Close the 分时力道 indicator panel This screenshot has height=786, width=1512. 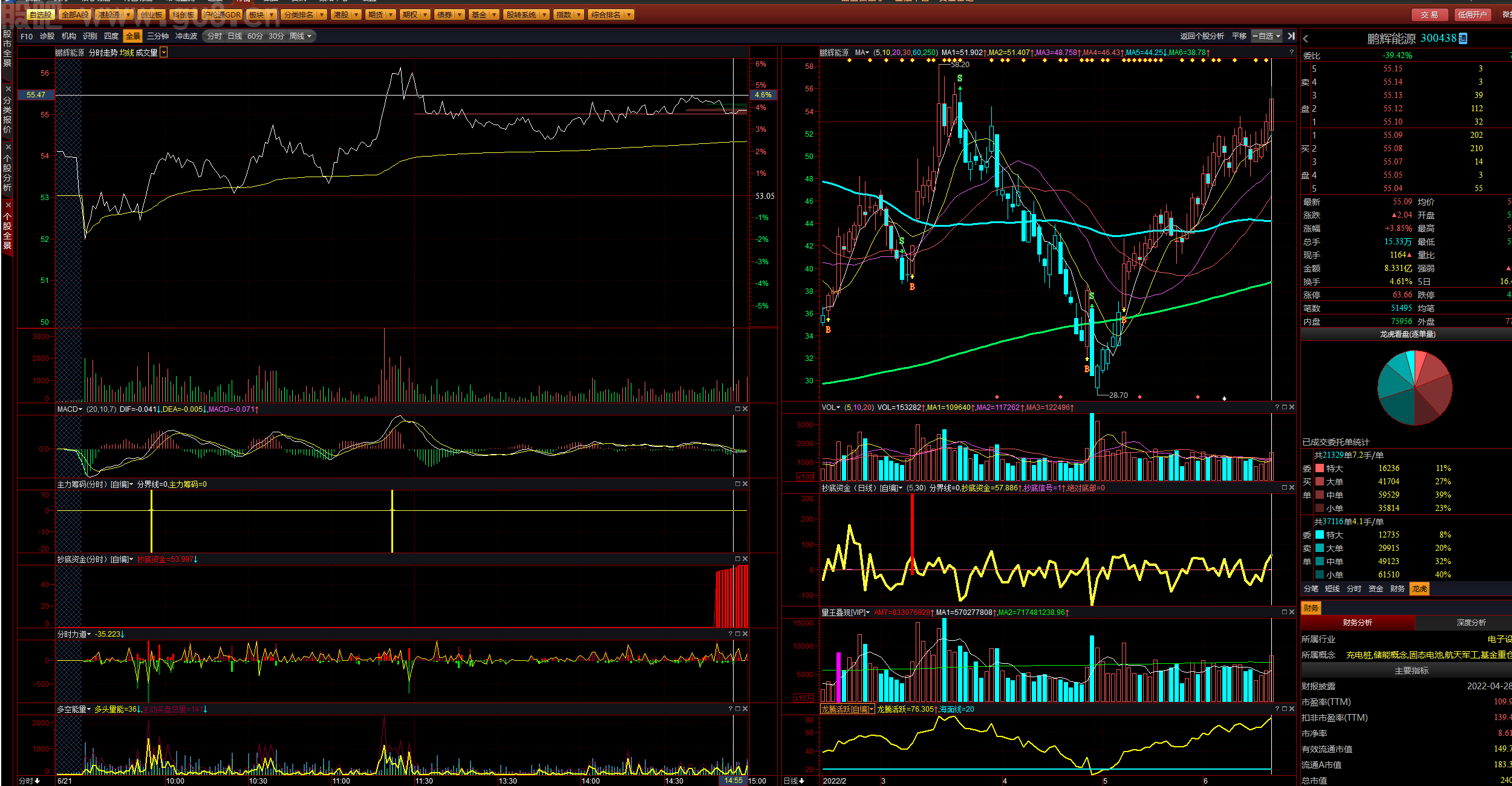point(745,634)
